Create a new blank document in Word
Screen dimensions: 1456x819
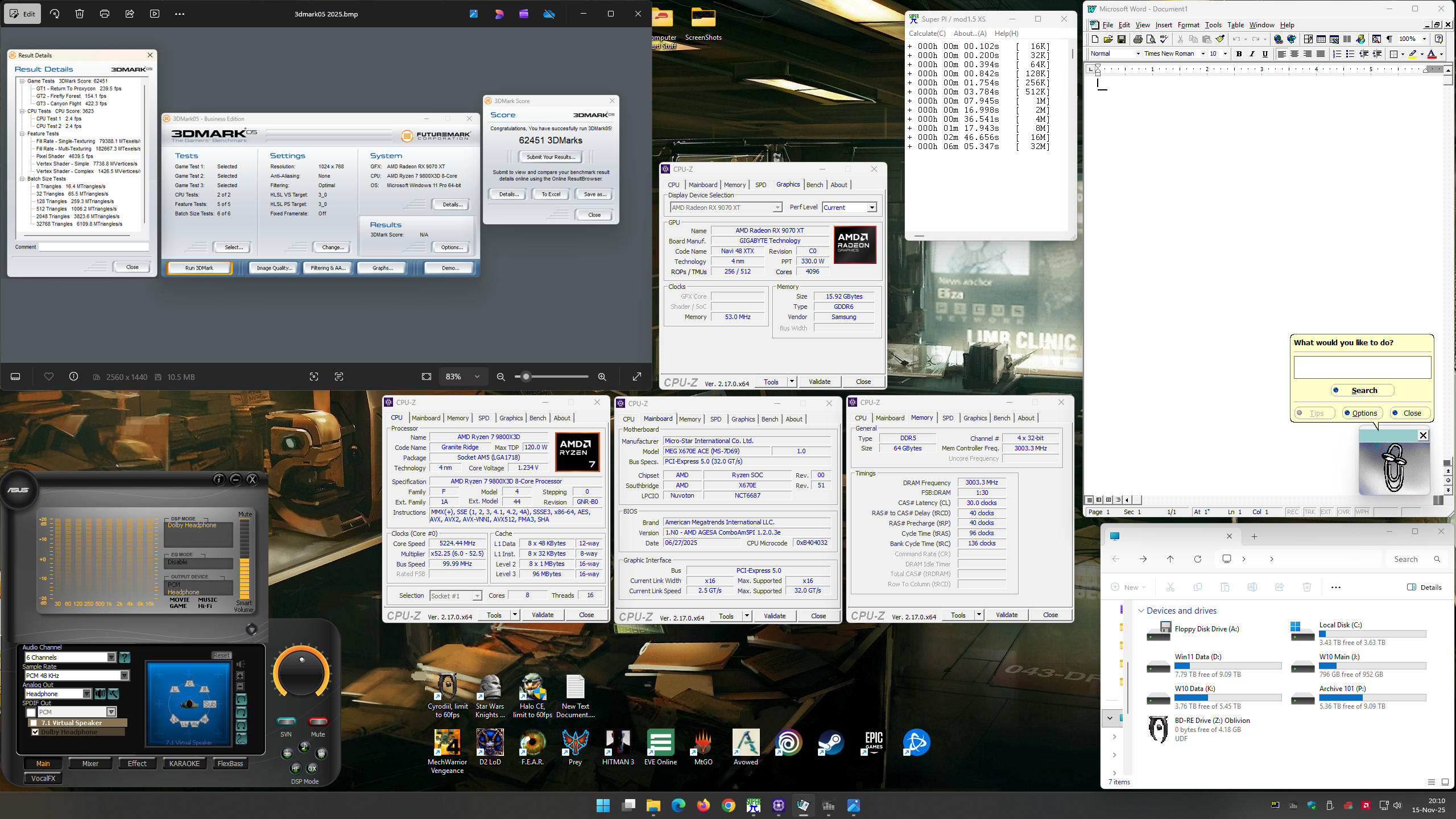click(x=1095, y=39)
